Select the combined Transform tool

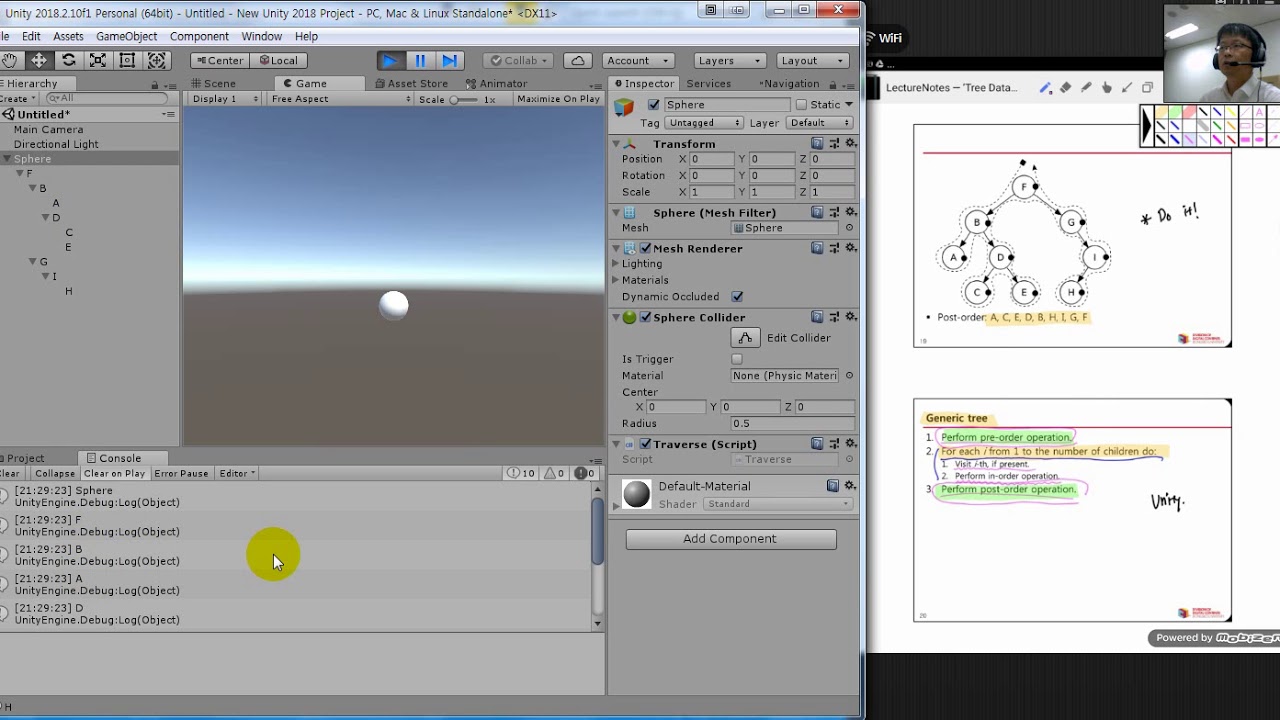(157, 60)
